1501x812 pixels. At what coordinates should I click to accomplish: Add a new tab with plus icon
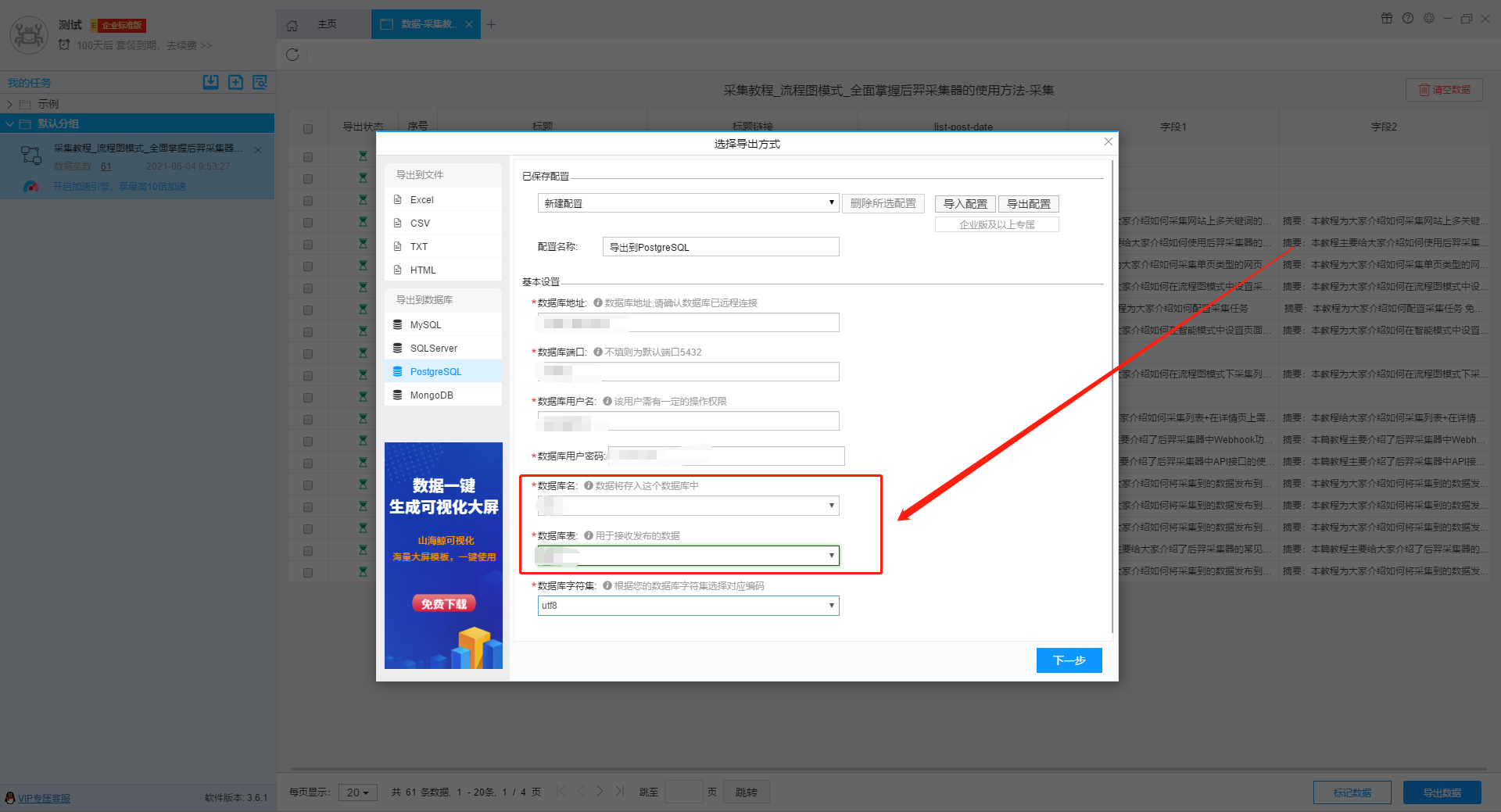tap(491, 25)
